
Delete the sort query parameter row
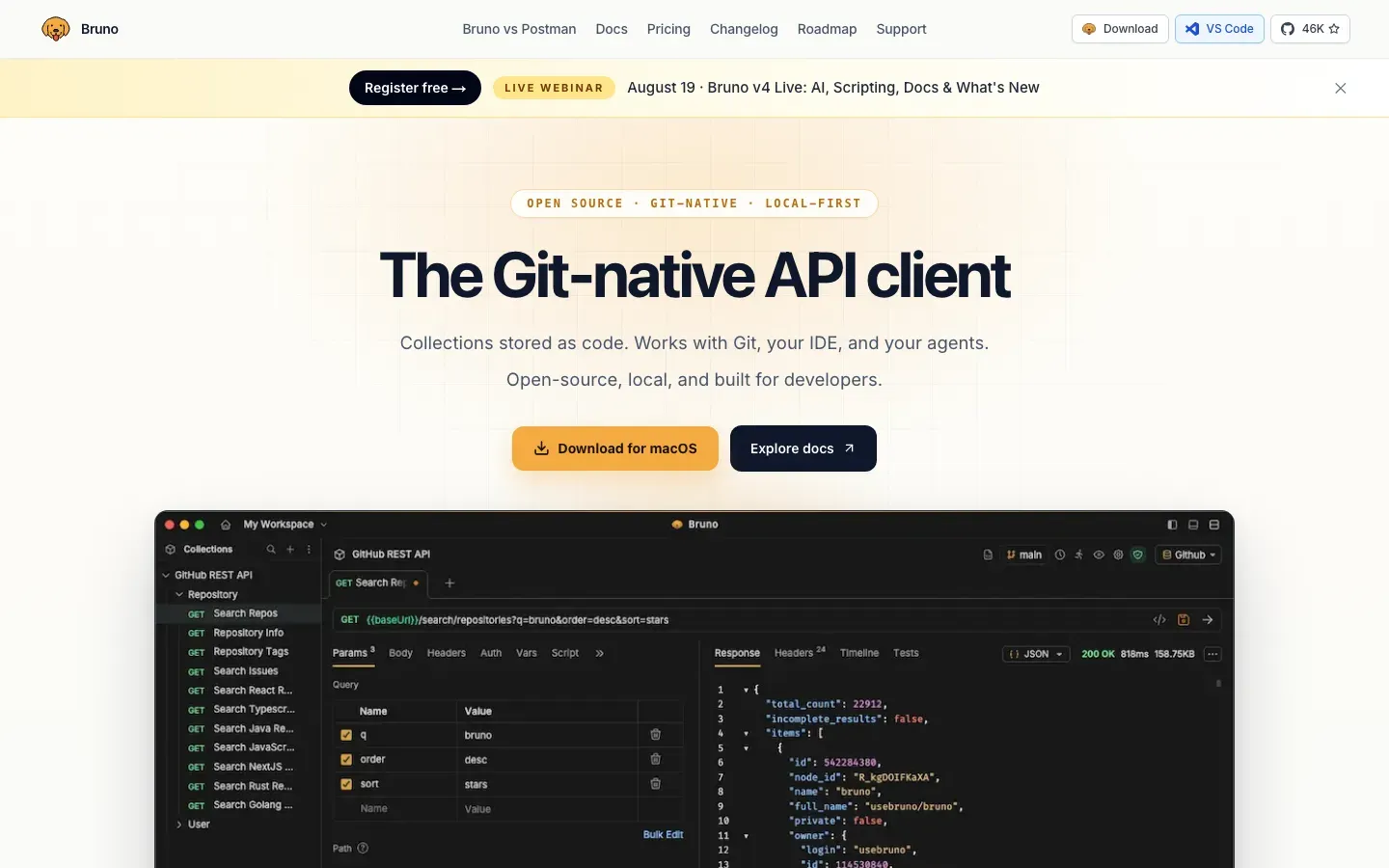coord(656,784)
